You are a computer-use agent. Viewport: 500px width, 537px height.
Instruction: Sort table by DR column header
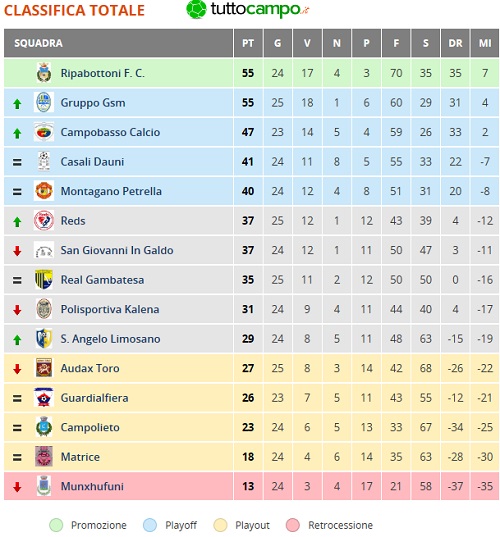click(x=455, y=43)
